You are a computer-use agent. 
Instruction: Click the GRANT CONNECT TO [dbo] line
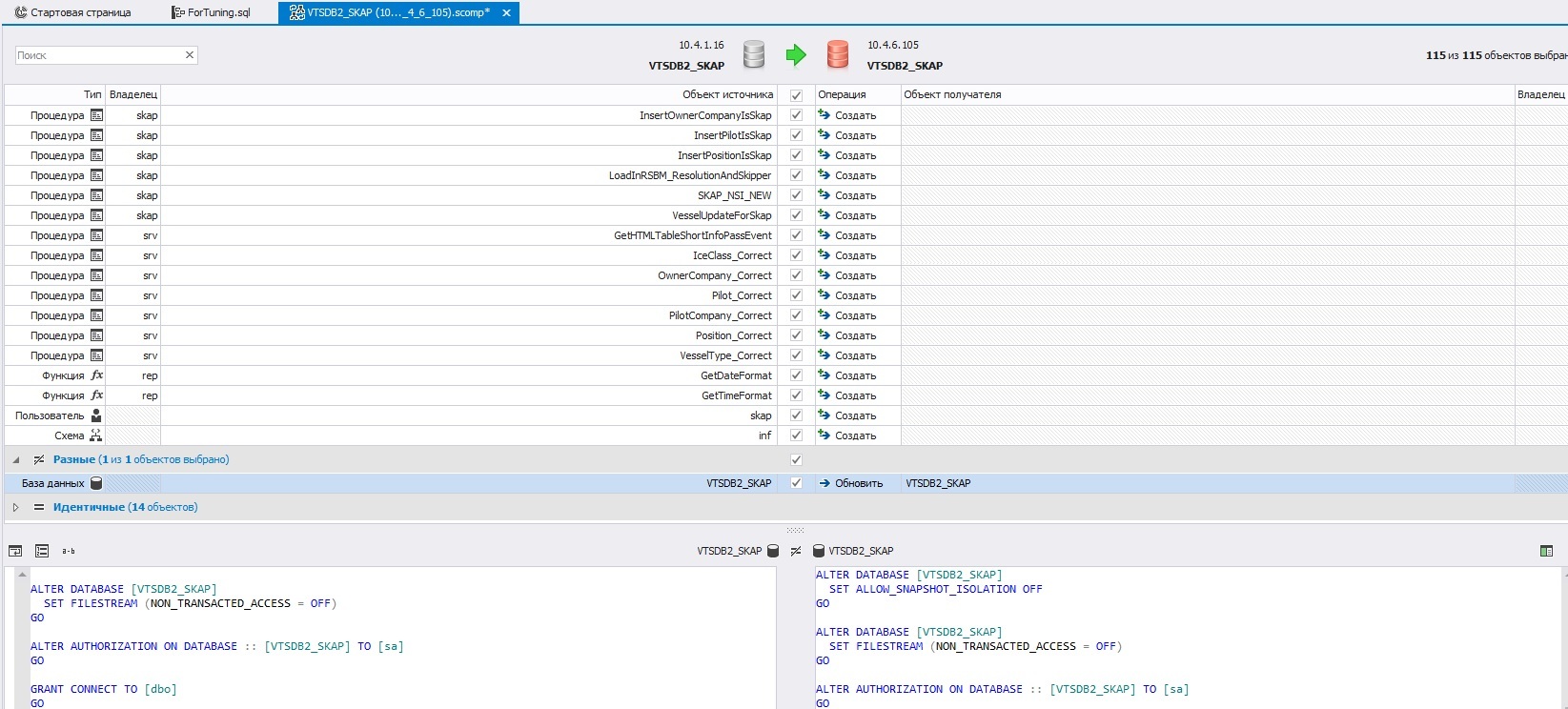pyautogui.click(x=103, y=689)
